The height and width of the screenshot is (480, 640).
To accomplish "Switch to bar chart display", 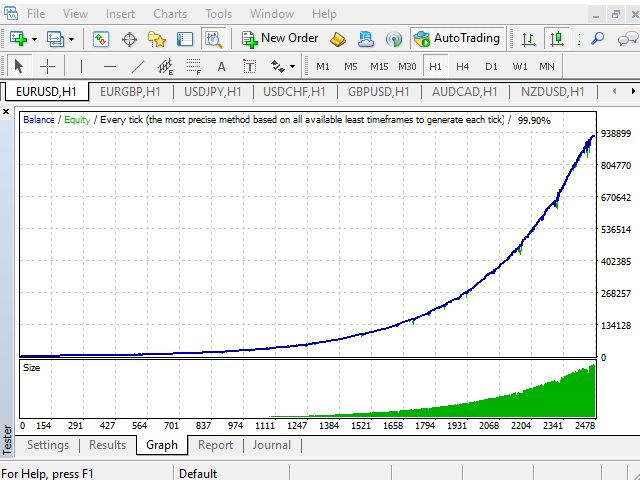I will [x=529, y=39].
